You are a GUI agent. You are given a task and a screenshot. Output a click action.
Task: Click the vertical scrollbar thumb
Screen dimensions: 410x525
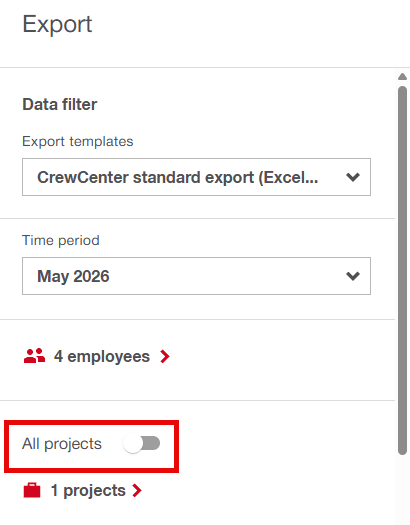click(x=402, y=271)
